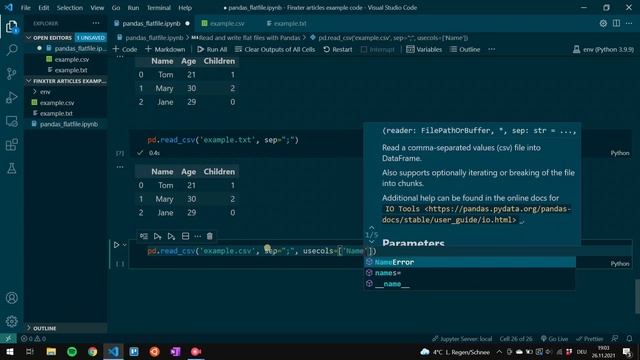Open example.csv in Finxter folder tree
This screenshot has height=360, width=640.
coord(57,102)
